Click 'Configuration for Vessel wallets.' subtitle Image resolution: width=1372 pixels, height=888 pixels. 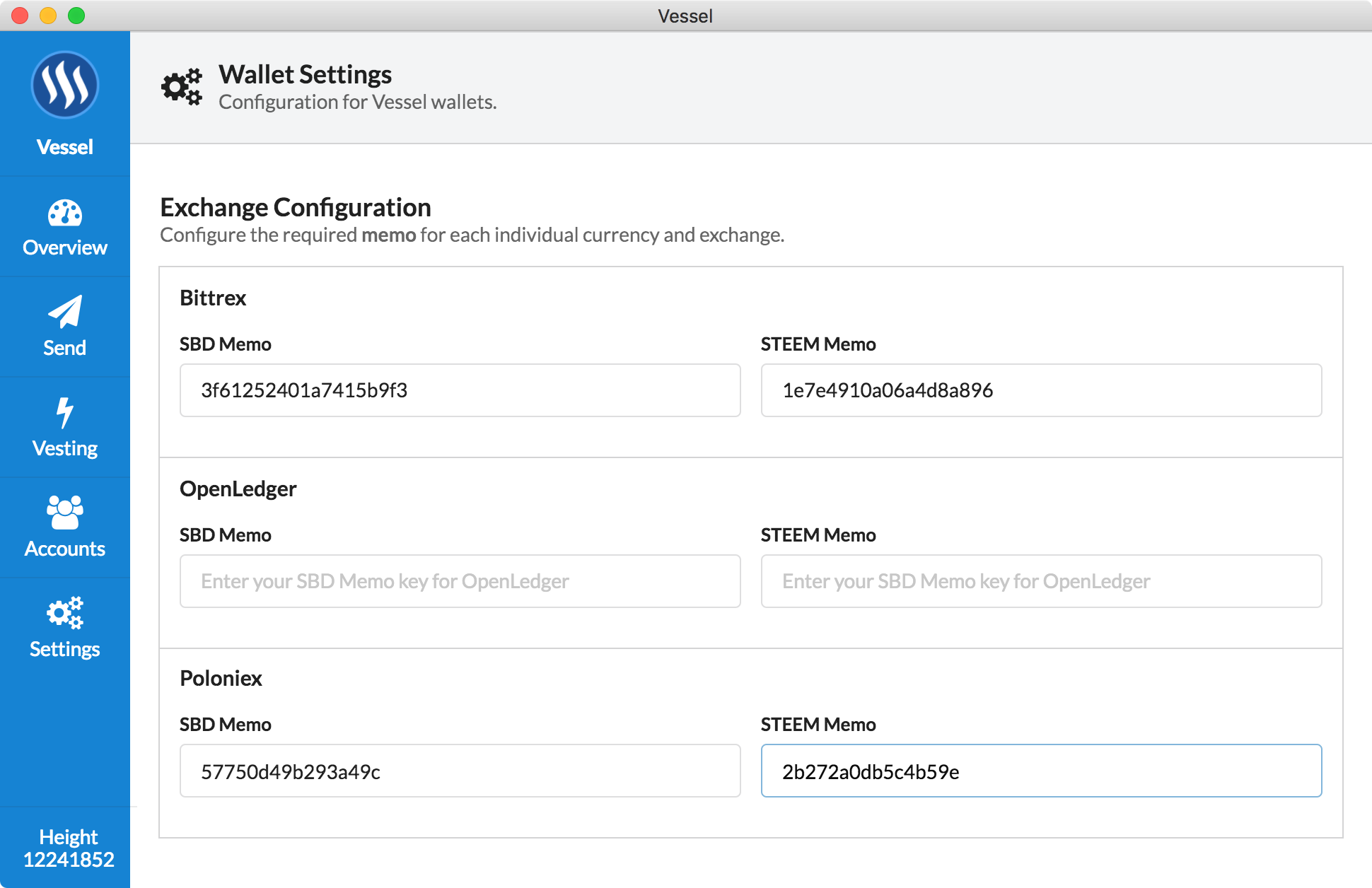tap(358, 102)
